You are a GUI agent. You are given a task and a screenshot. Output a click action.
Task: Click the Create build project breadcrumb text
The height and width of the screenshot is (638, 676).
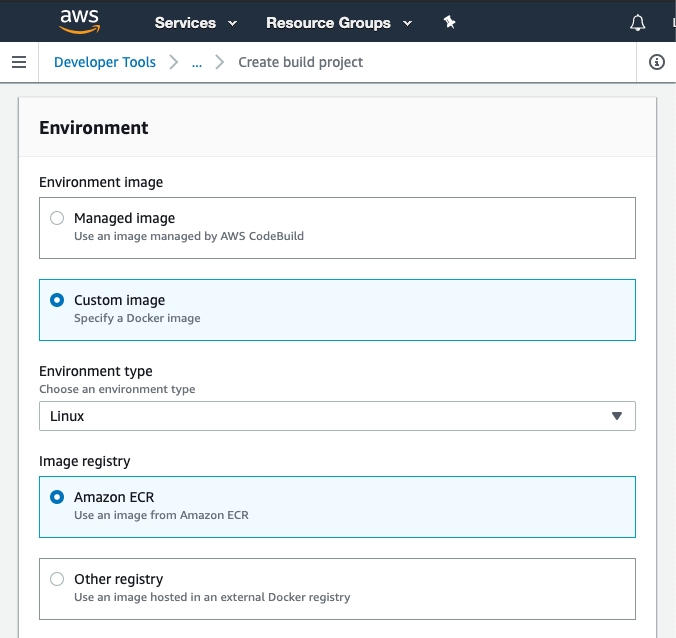point(300,62)
